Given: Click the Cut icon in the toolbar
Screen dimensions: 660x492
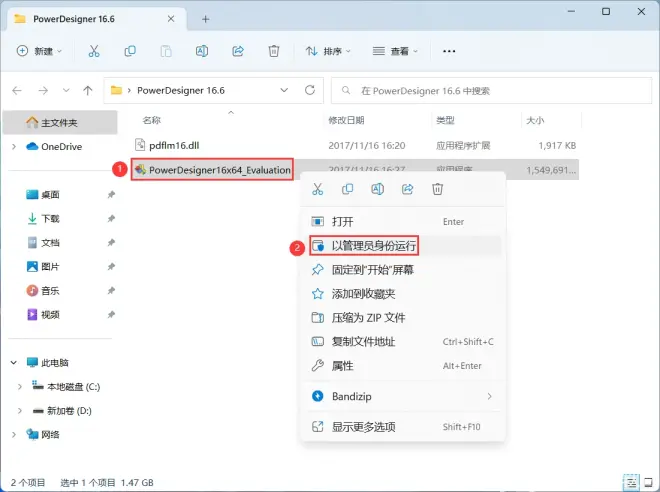Looking at the screenshot, I should 94,51.
